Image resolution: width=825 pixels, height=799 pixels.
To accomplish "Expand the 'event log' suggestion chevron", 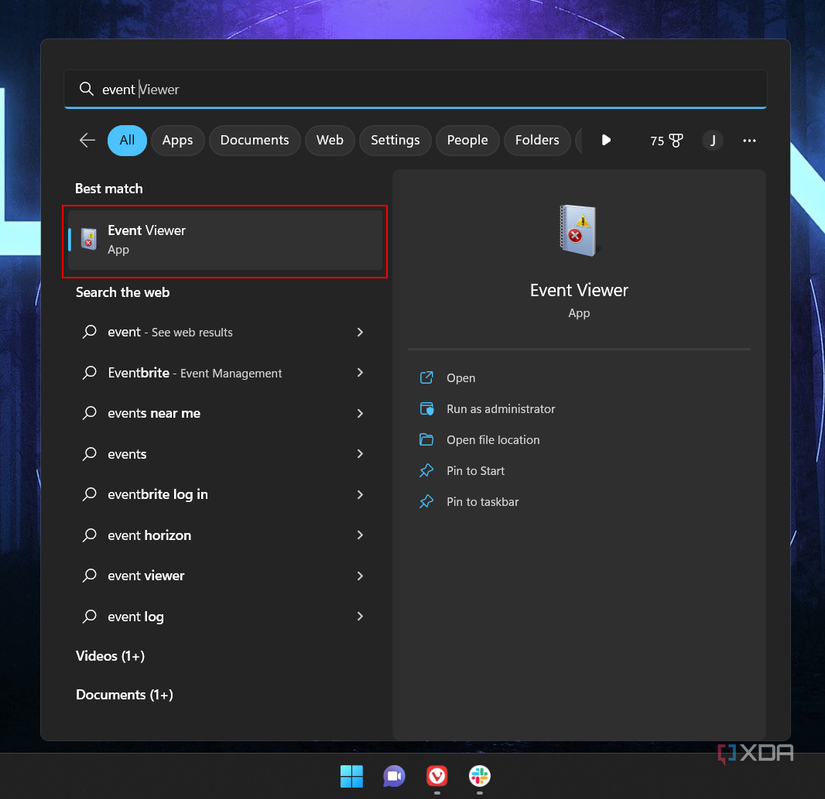I will pyautogui.click(x=360, y=616).
